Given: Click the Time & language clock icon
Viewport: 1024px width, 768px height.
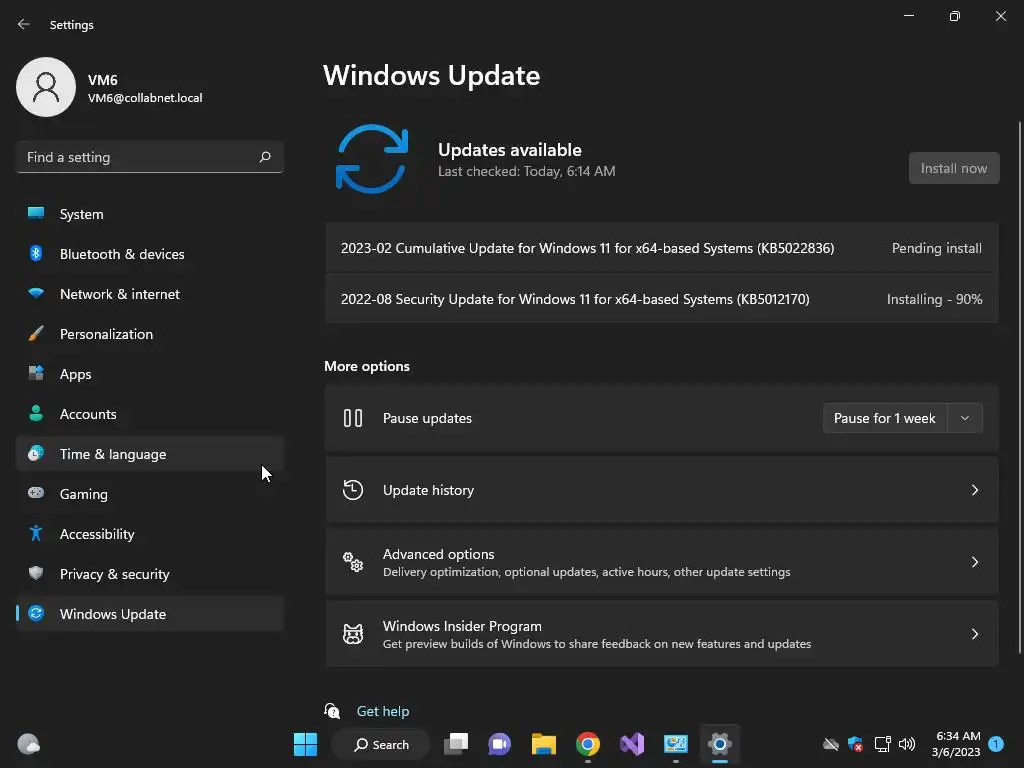Looking at the screenshot, I should pos(36,453).
